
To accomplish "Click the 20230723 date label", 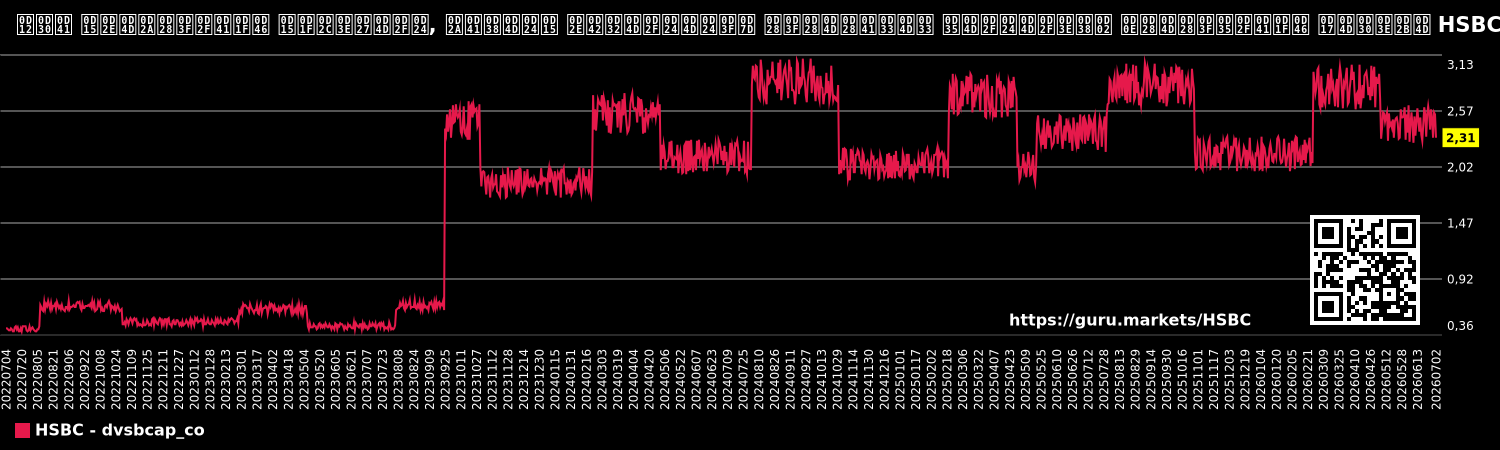I will (383, 378).
